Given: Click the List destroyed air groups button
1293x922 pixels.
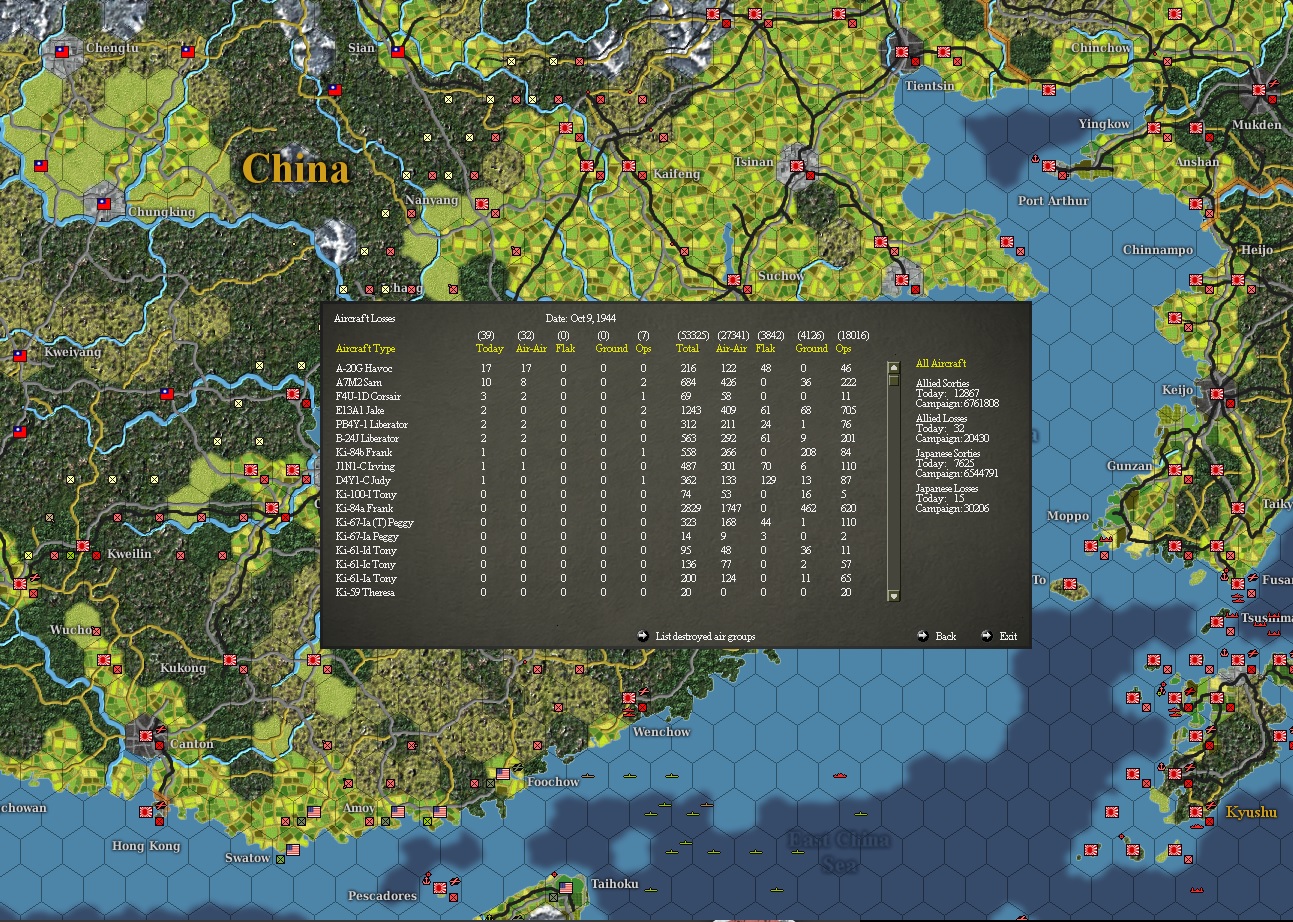Looking at the screenshot, I should point(696,636).
